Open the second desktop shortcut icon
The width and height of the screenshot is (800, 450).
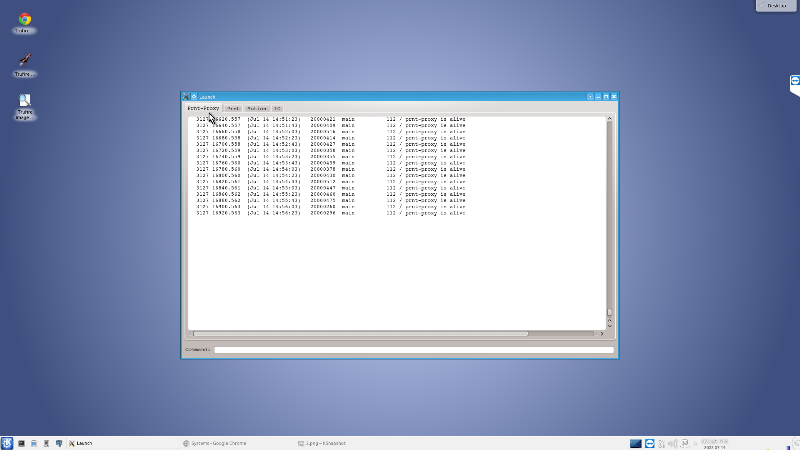[x=24, y=61]
